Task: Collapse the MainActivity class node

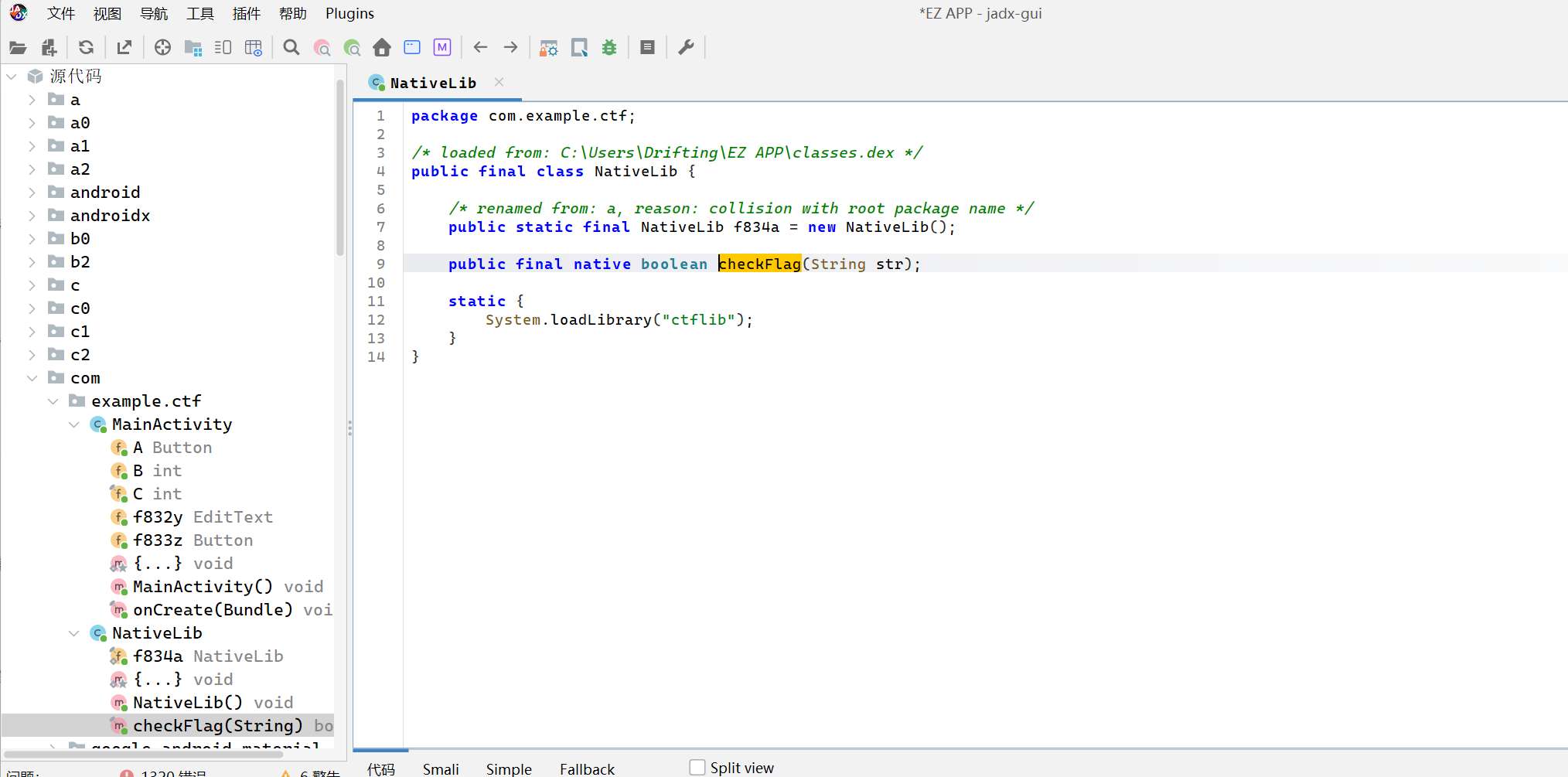Action: point(73,424)
